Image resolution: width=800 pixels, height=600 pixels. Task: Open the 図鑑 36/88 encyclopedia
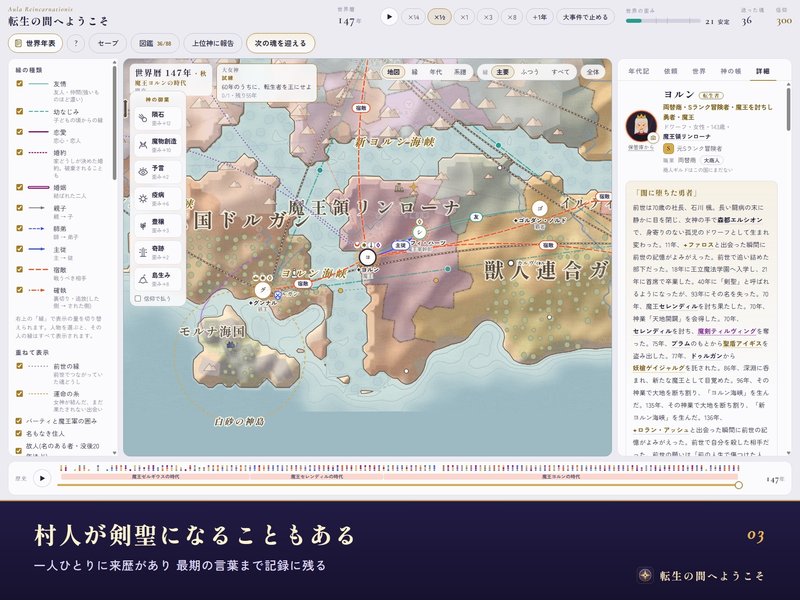(x=155, y=43)
